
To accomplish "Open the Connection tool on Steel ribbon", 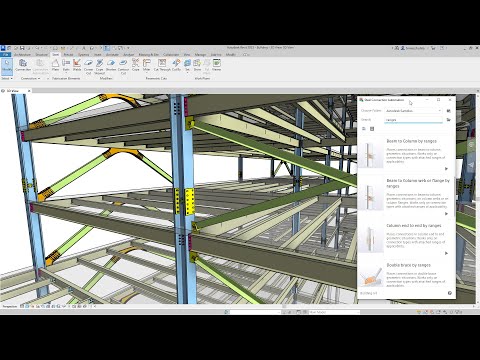I will pyautogui.click(x=23, y=65).
